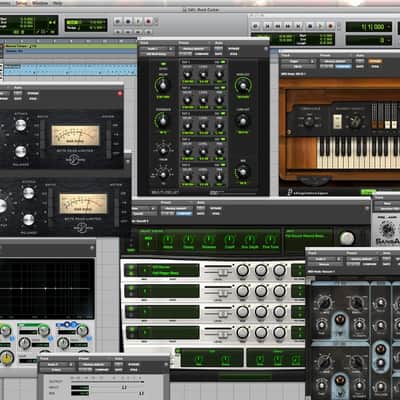This screenshot has height=400, width=400.
Task: Open the Help menu
Action: [x=58, y=4]
